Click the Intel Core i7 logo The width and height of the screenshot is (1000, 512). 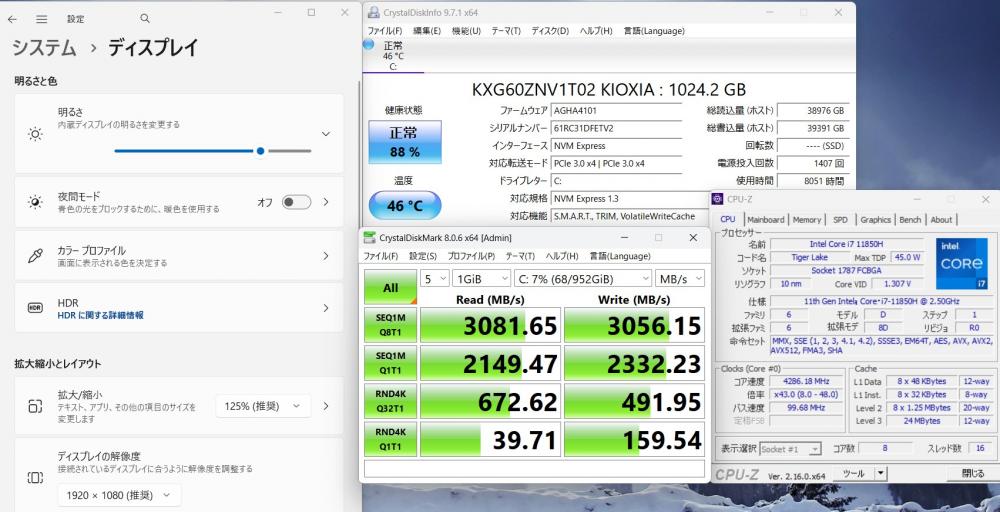click(962, 263)
